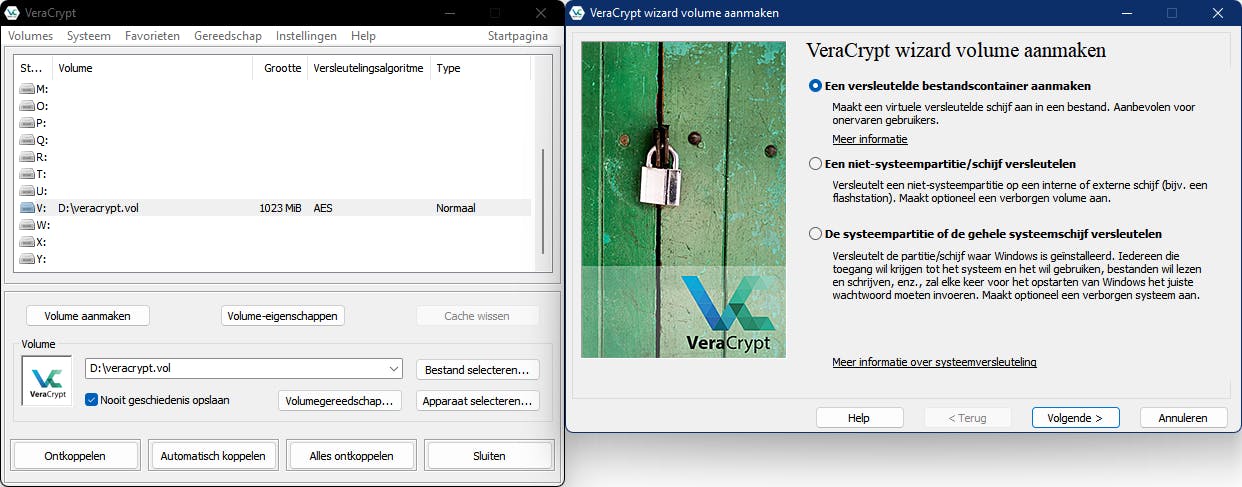Open the Startpagina link in menu bar
This screenshot has width=1242, height=487.
[517, 36]
